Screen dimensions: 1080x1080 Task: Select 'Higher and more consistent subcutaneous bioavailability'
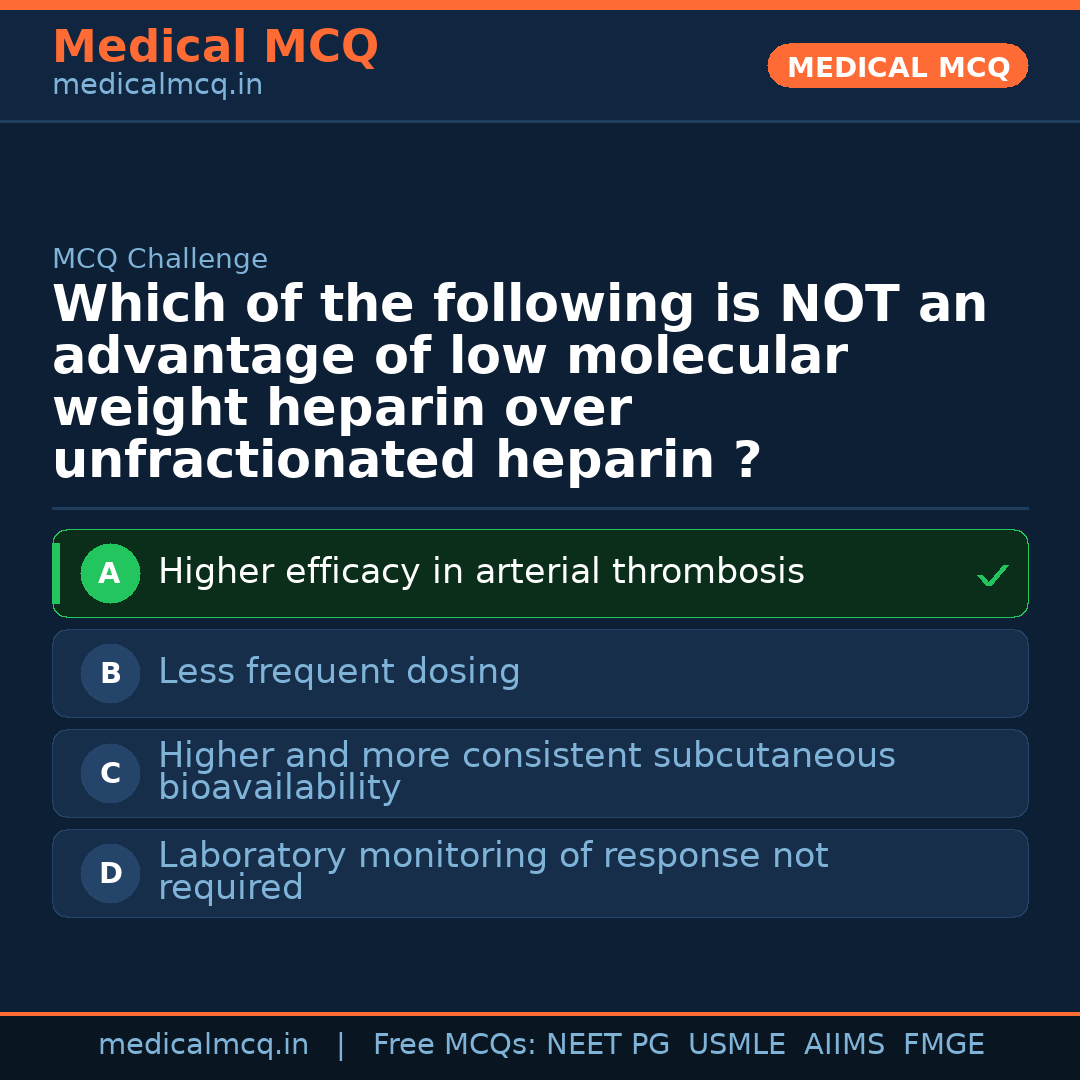tap(526, 771)
